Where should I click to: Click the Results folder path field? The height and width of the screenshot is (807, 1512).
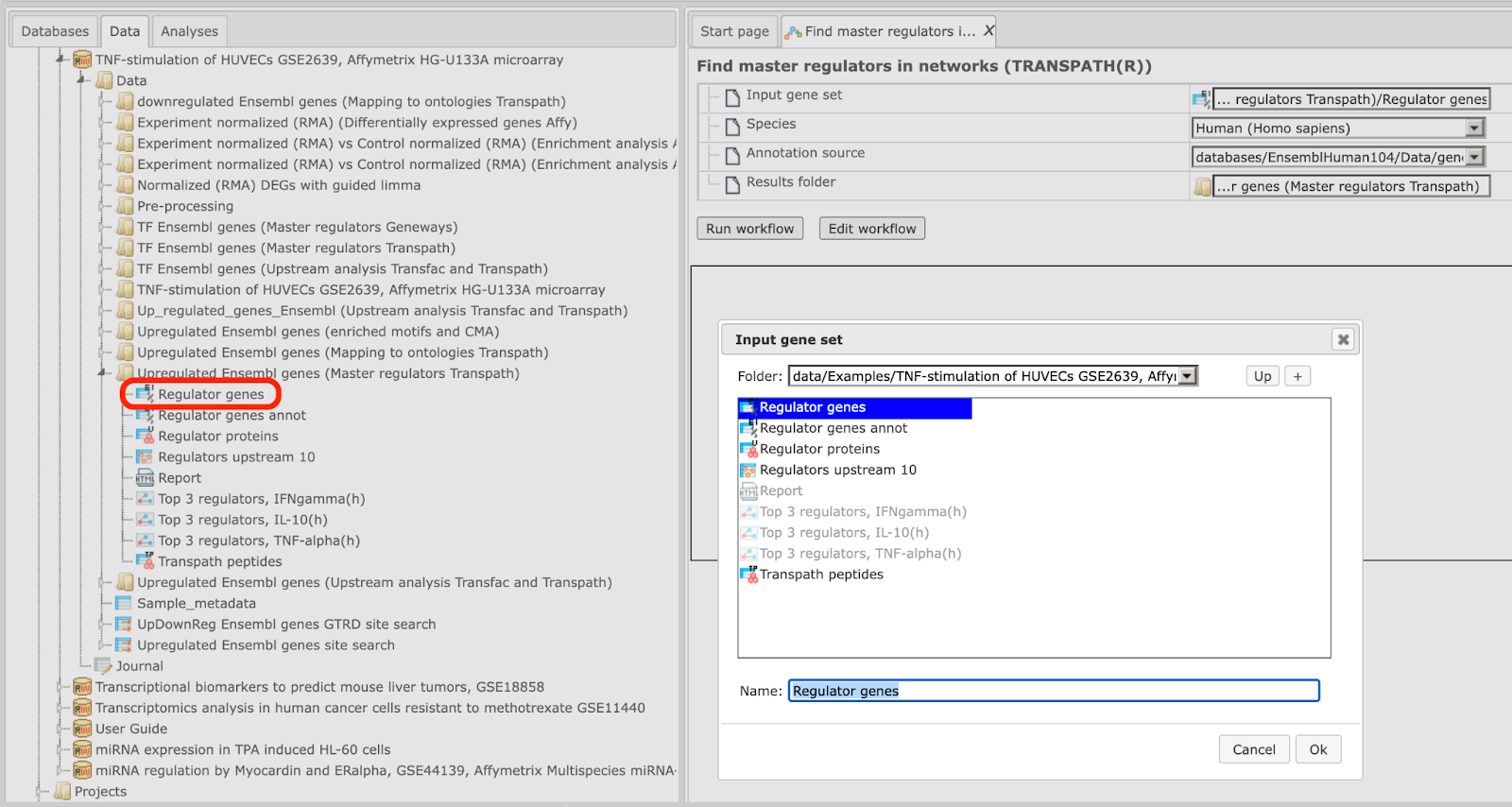1351,186
